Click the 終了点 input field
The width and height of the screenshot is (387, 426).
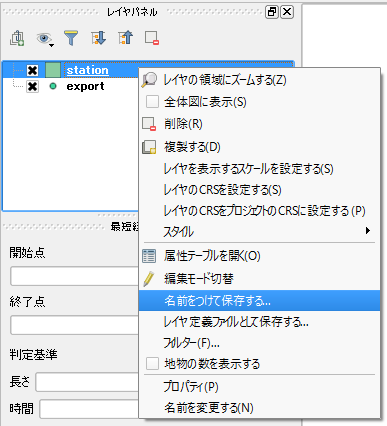[x=74, y=325]
